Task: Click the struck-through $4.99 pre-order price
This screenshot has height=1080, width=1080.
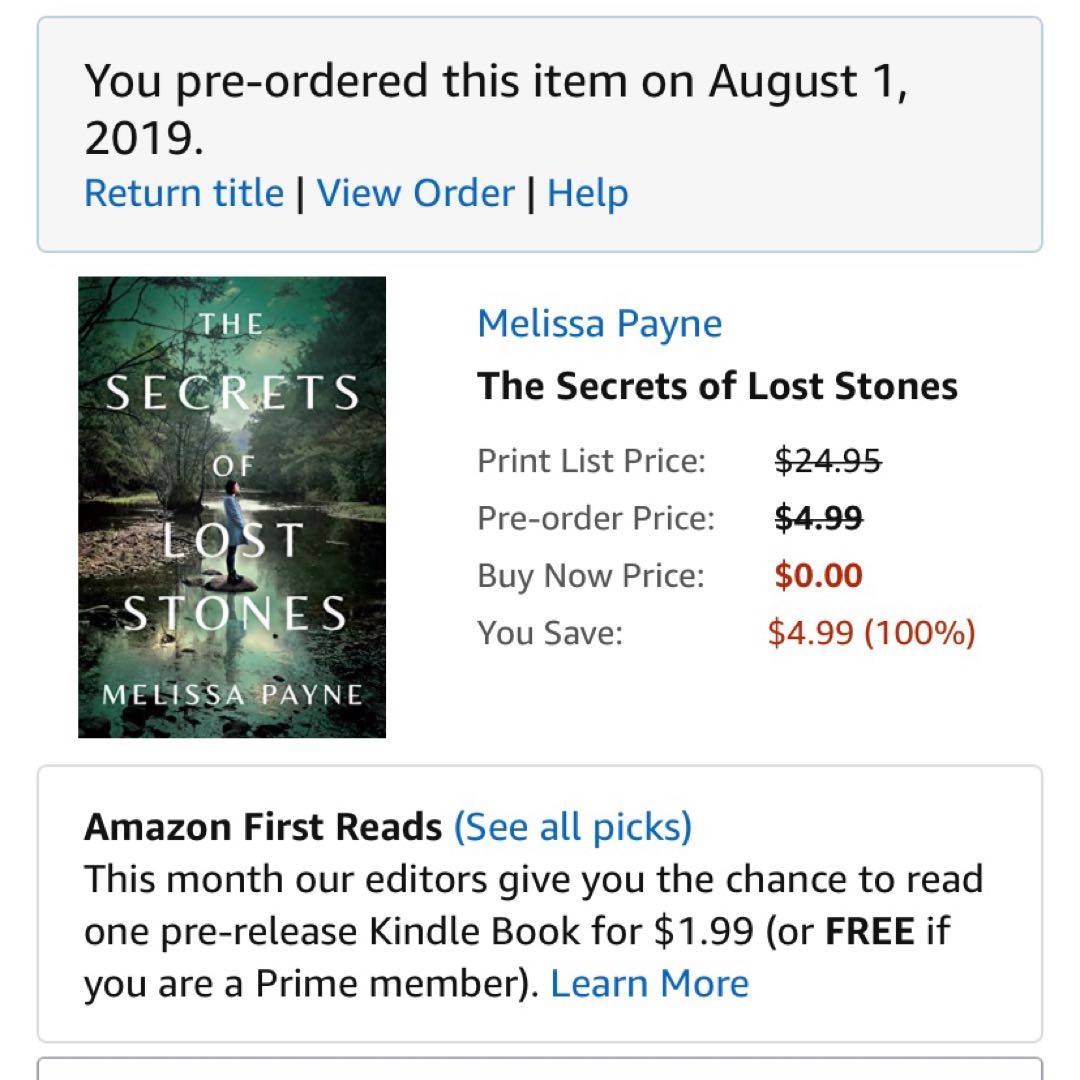Action: point(819,518)
